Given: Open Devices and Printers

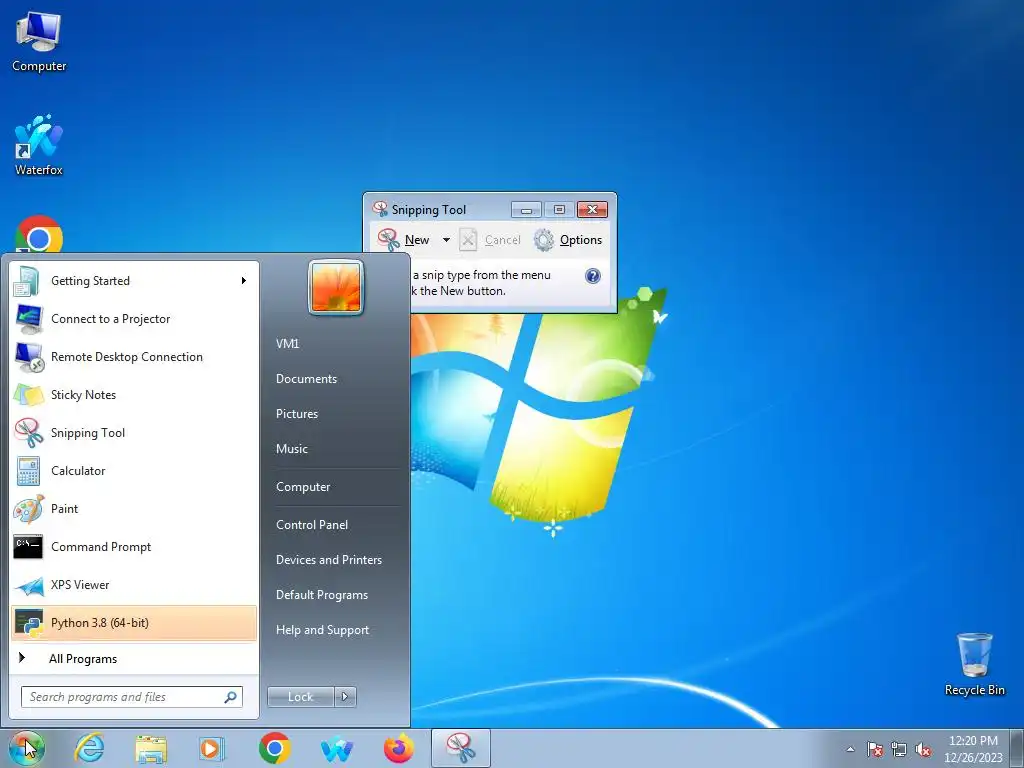Looking at the screenshot, I should click(328, 560).
